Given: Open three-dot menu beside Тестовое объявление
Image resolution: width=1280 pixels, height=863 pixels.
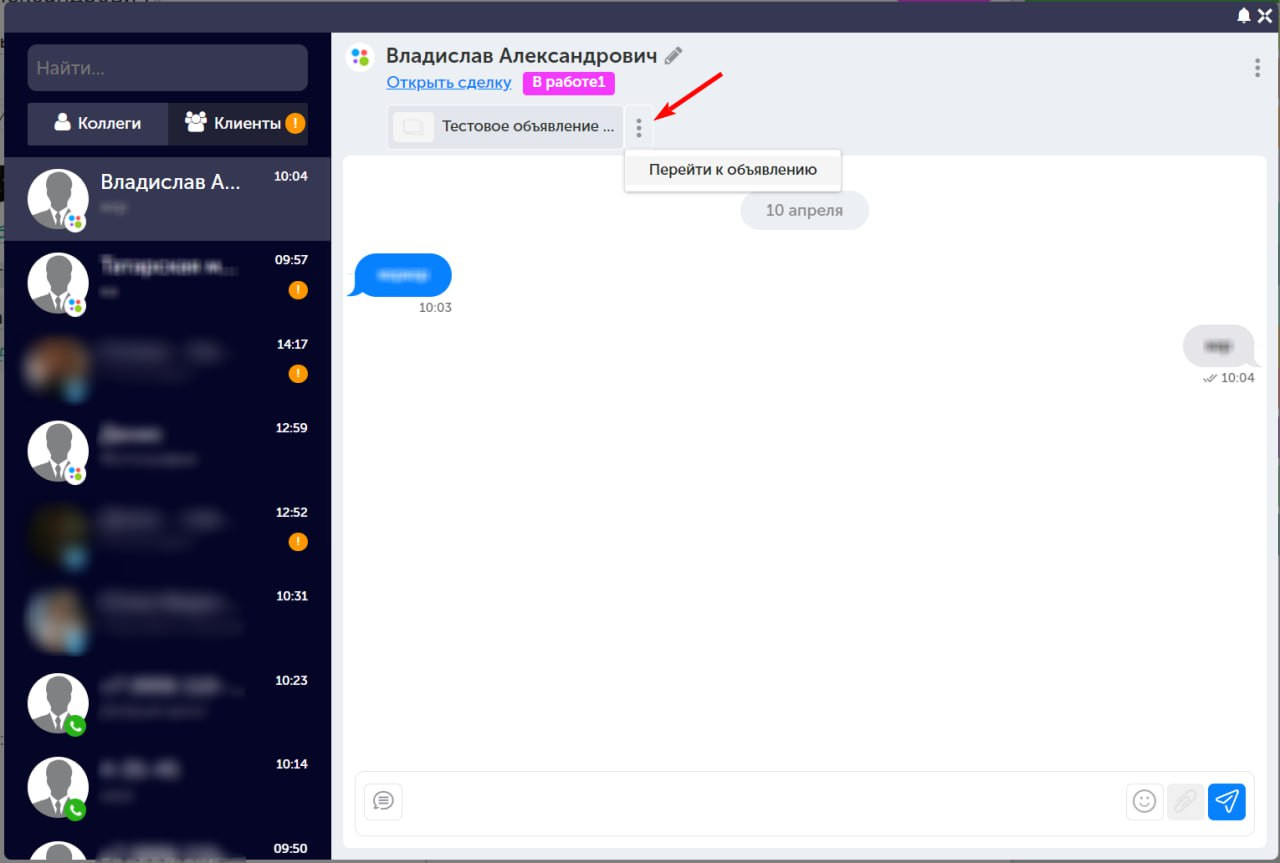Looking at the screenshot, I should [x=639, y=128].
